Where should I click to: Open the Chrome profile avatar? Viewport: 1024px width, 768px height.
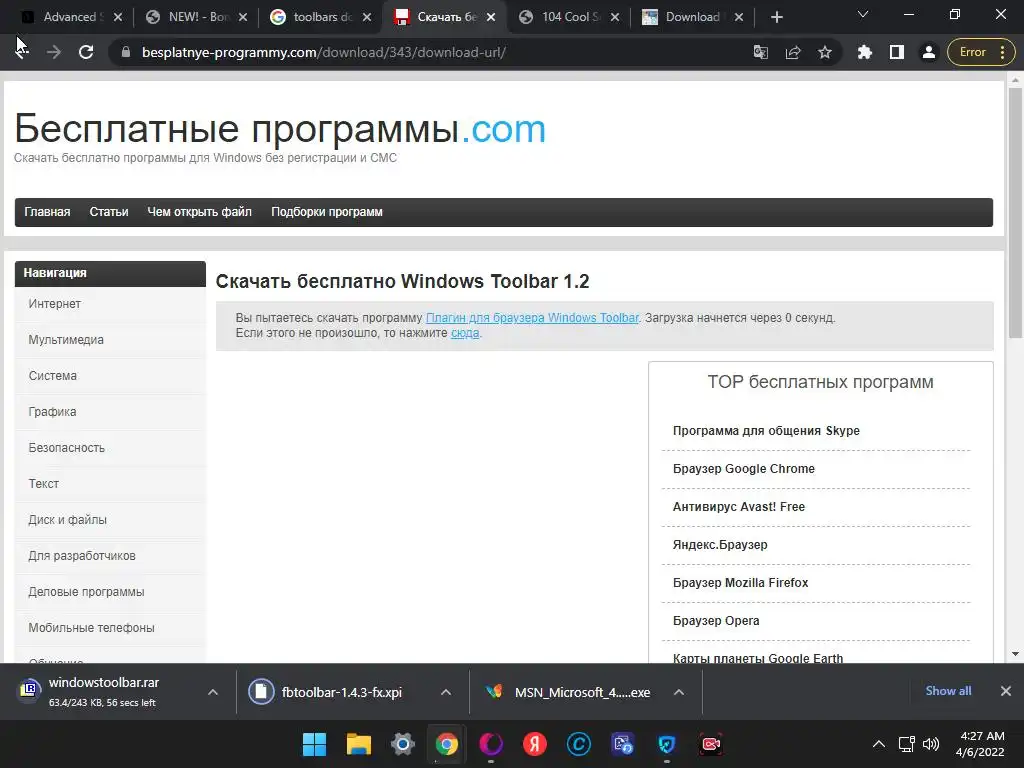click(x=929, y=52)
